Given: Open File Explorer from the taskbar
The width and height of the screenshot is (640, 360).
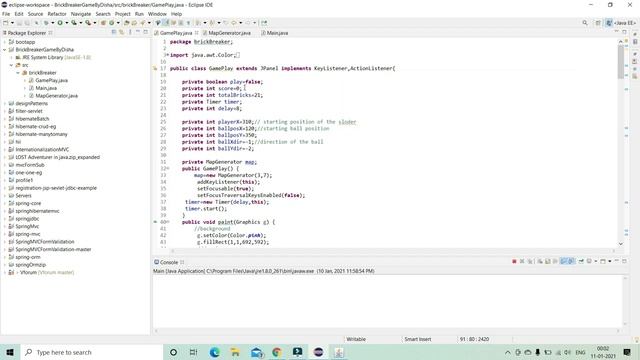Looking at the screenshot, I should (x=235, y=352).
